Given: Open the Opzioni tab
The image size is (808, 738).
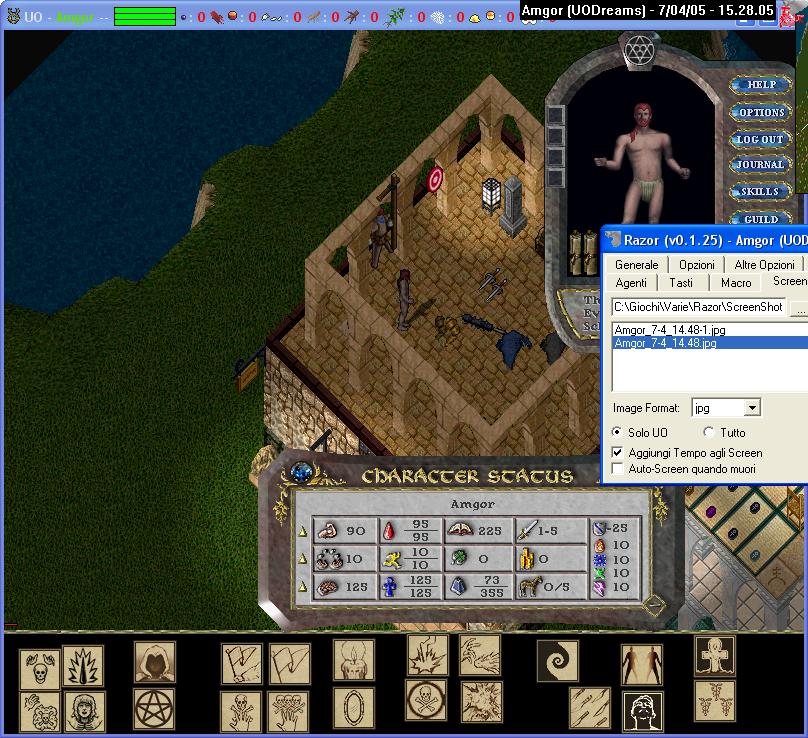Looking at the screenshot, I should coord(697,264).
